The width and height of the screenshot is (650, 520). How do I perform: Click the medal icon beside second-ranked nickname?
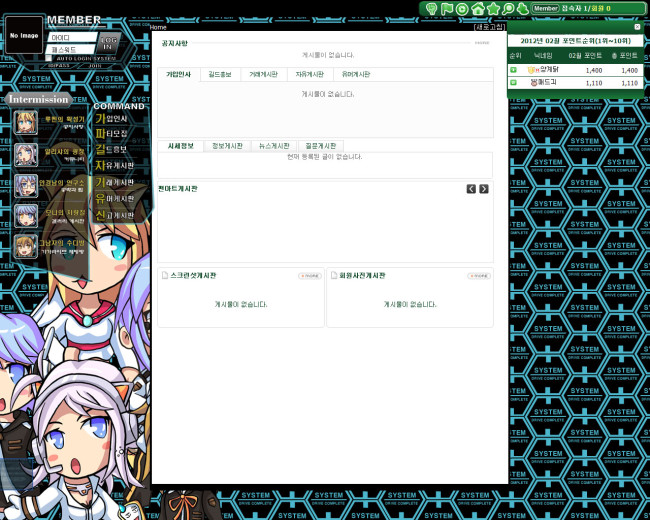534,83
